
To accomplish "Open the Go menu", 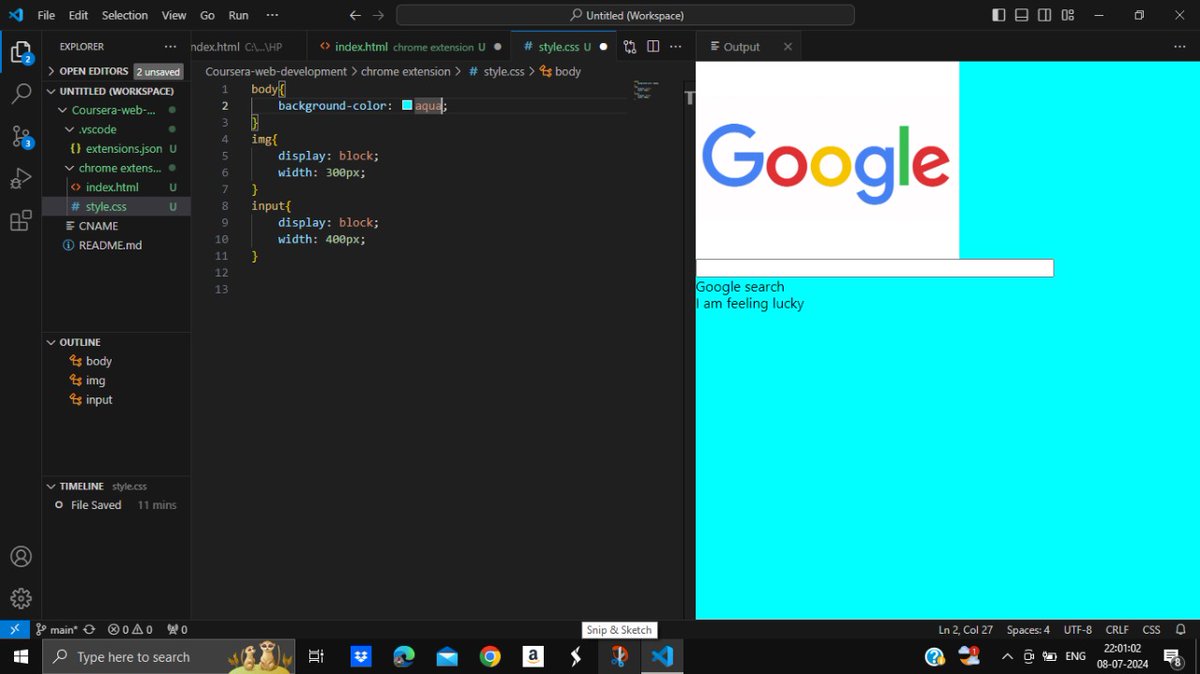I will 207,15.
